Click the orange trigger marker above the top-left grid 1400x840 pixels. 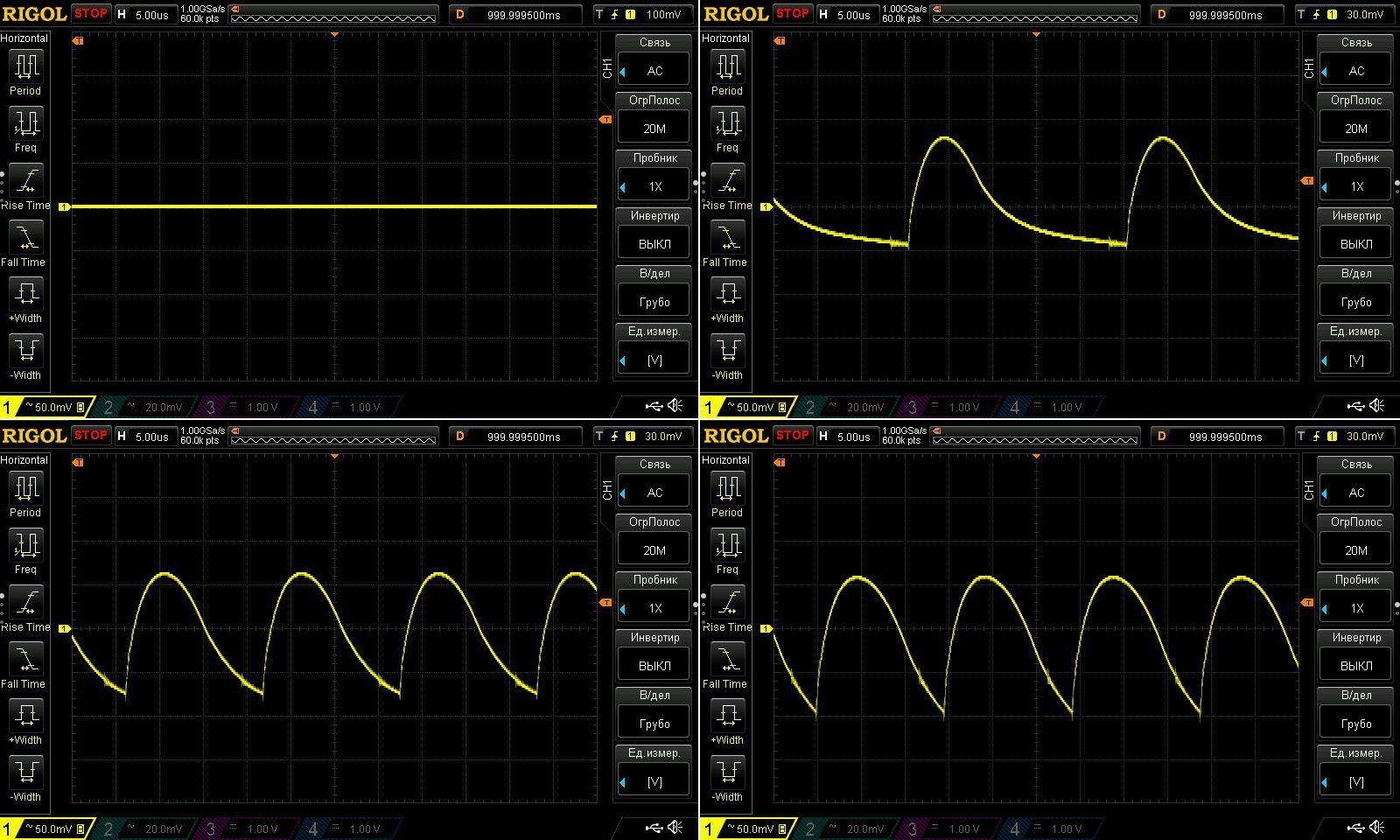[334, 35]
